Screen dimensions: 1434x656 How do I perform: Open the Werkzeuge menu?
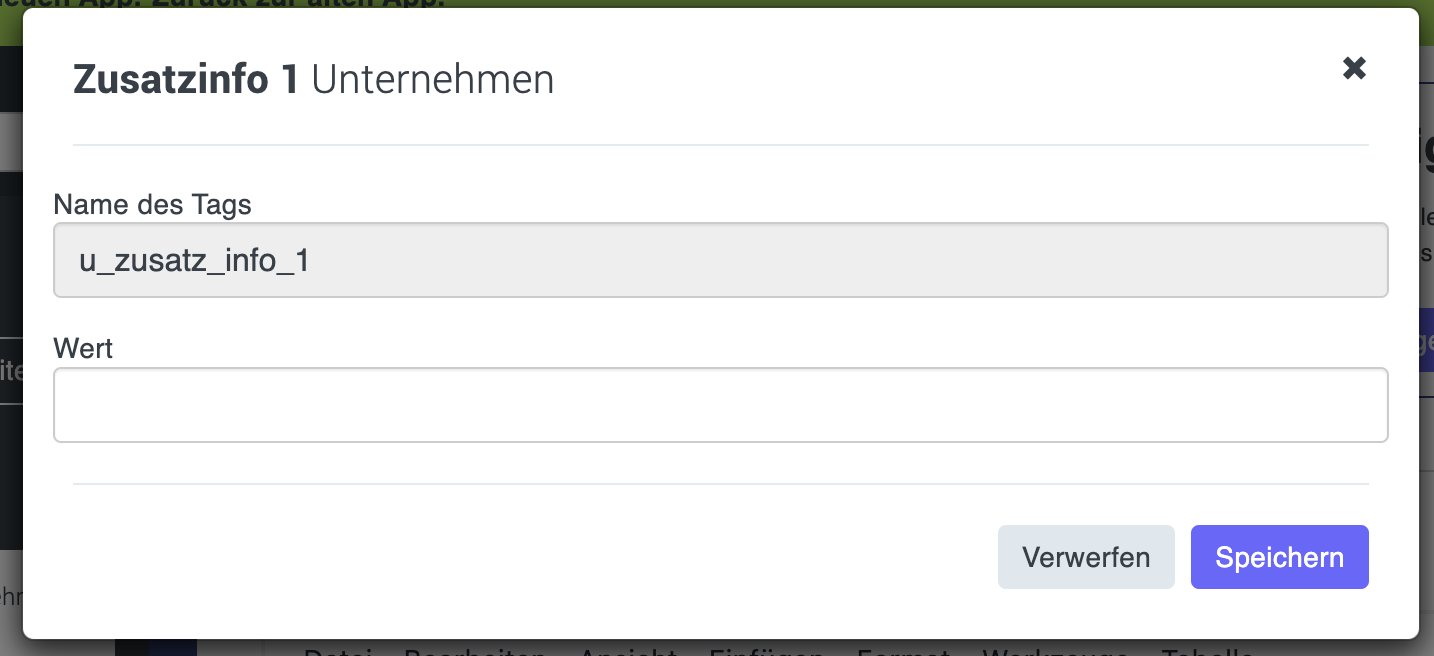coord(1055,650)
